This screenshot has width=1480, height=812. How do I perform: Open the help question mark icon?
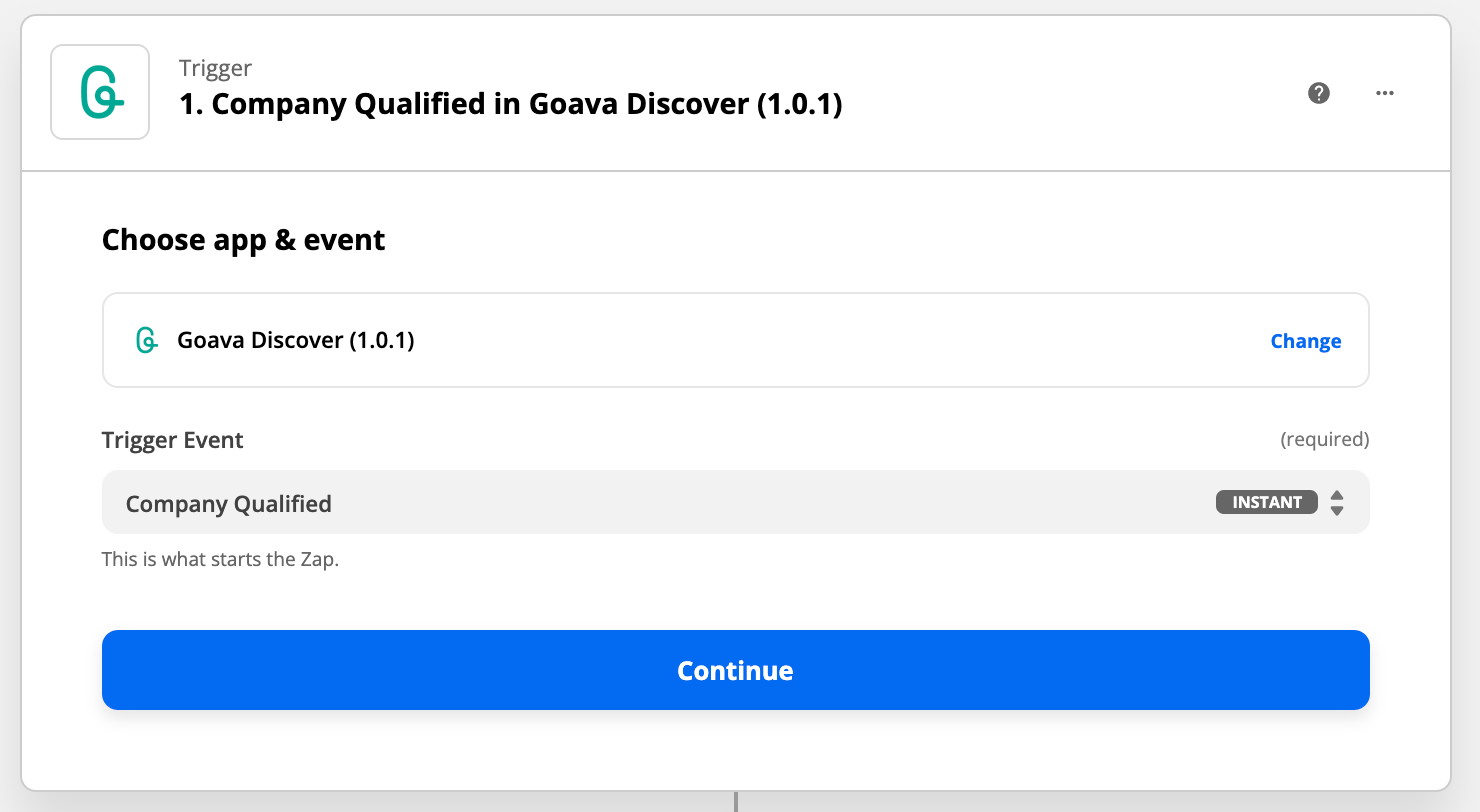point(1319,93)
